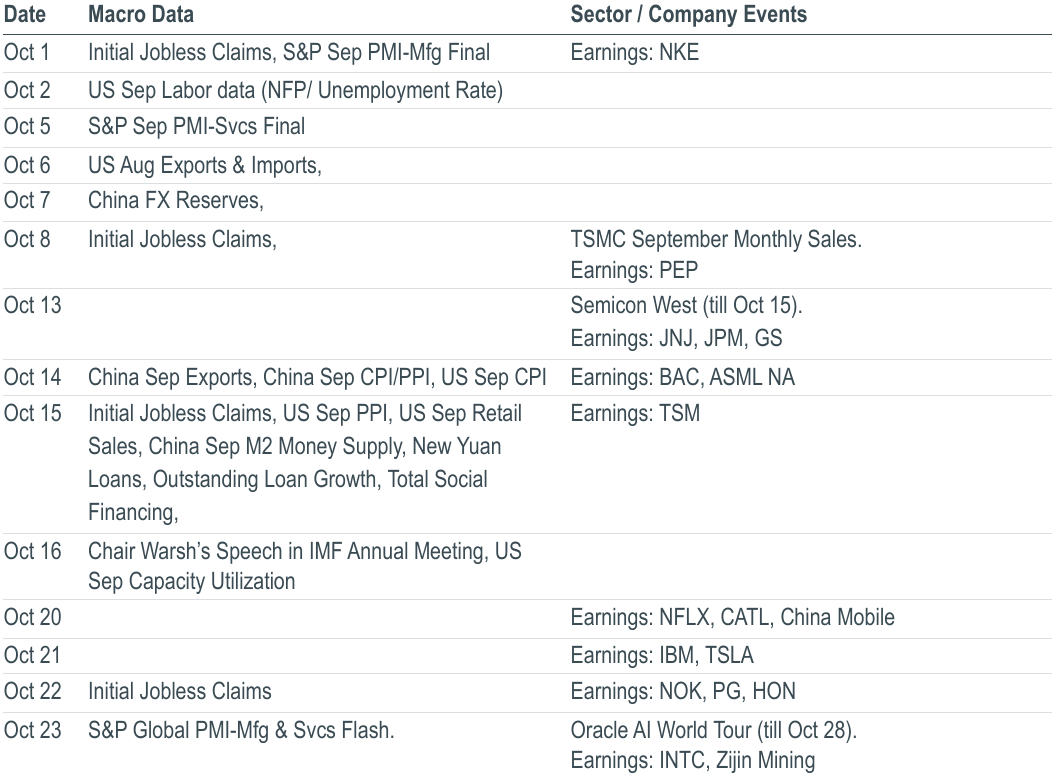Viewport: 1058px width, 778px height.
Task: Click the Date column header
Action: tap(25, 14)
